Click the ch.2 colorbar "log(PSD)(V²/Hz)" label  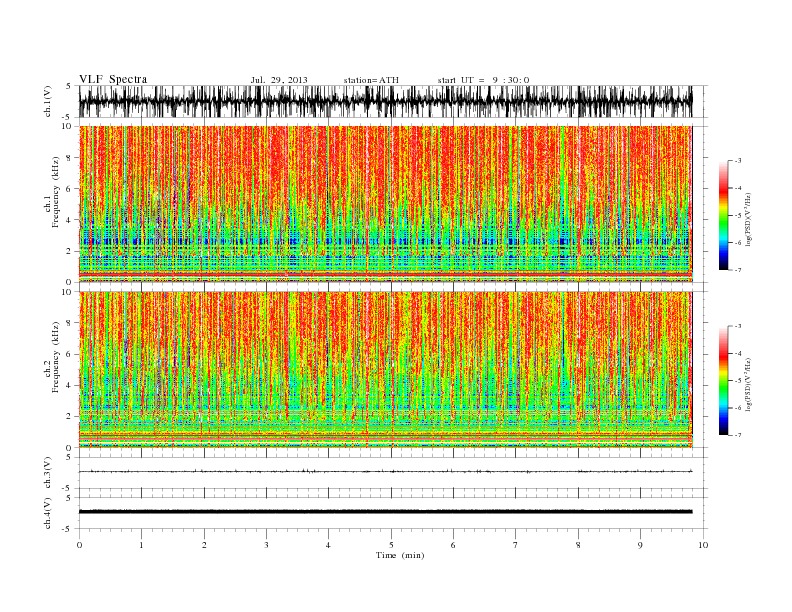point(748,383)
